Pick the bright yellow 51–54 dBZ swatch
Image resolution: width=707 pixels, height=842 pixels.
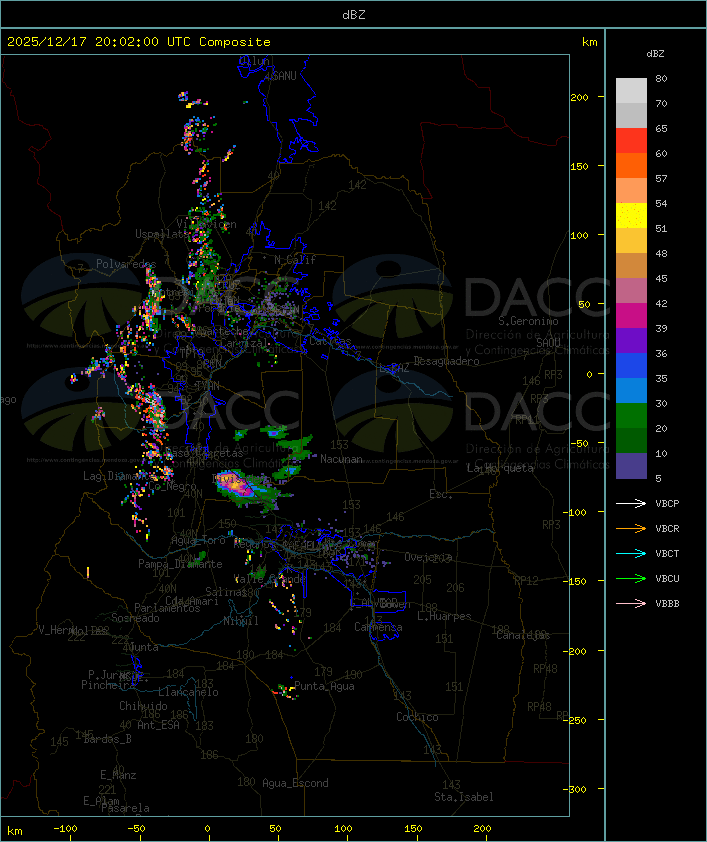click(x=631, y=215)
